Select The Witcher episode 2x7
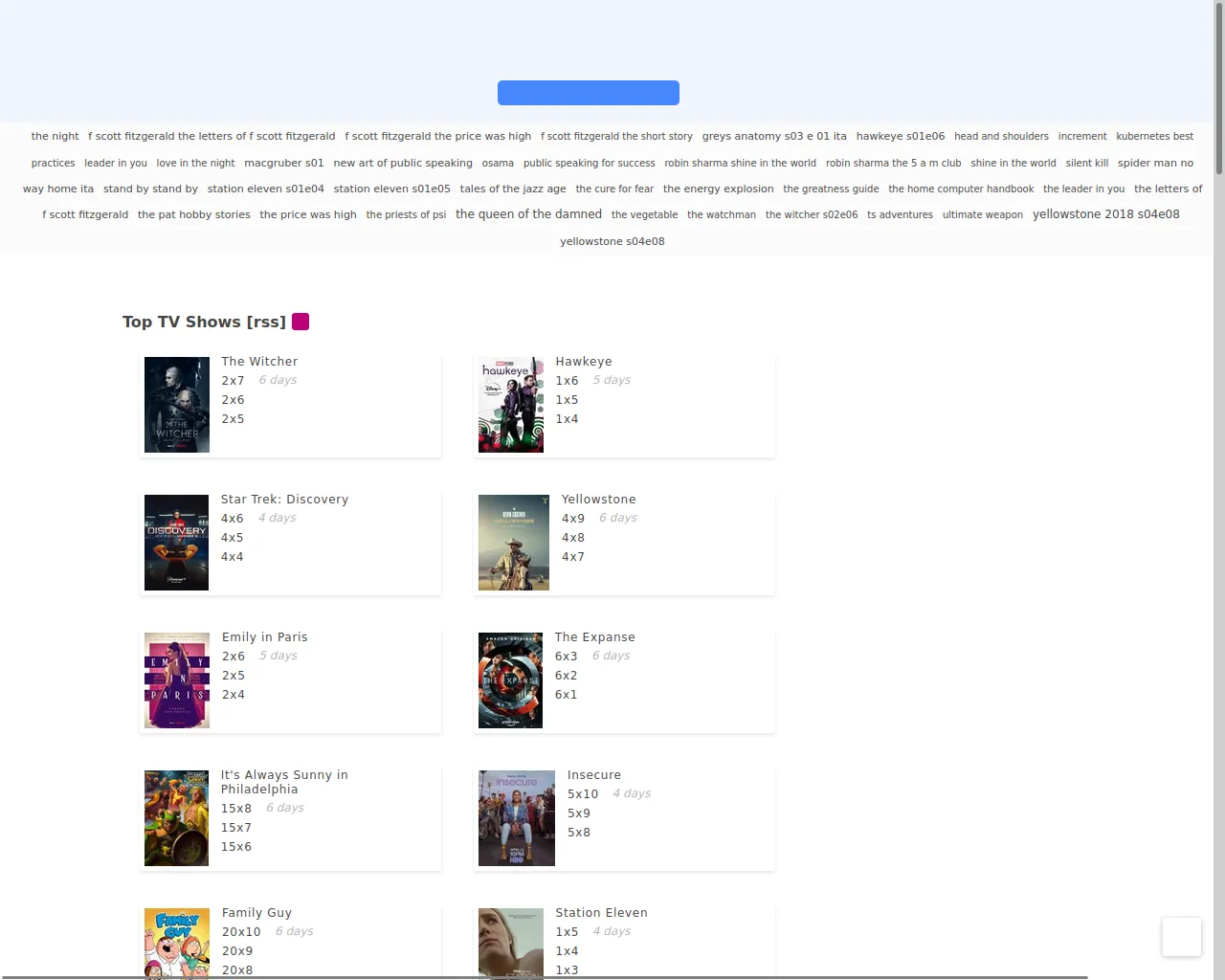This screenshot has width=1225, height=980. pos(233,381)
